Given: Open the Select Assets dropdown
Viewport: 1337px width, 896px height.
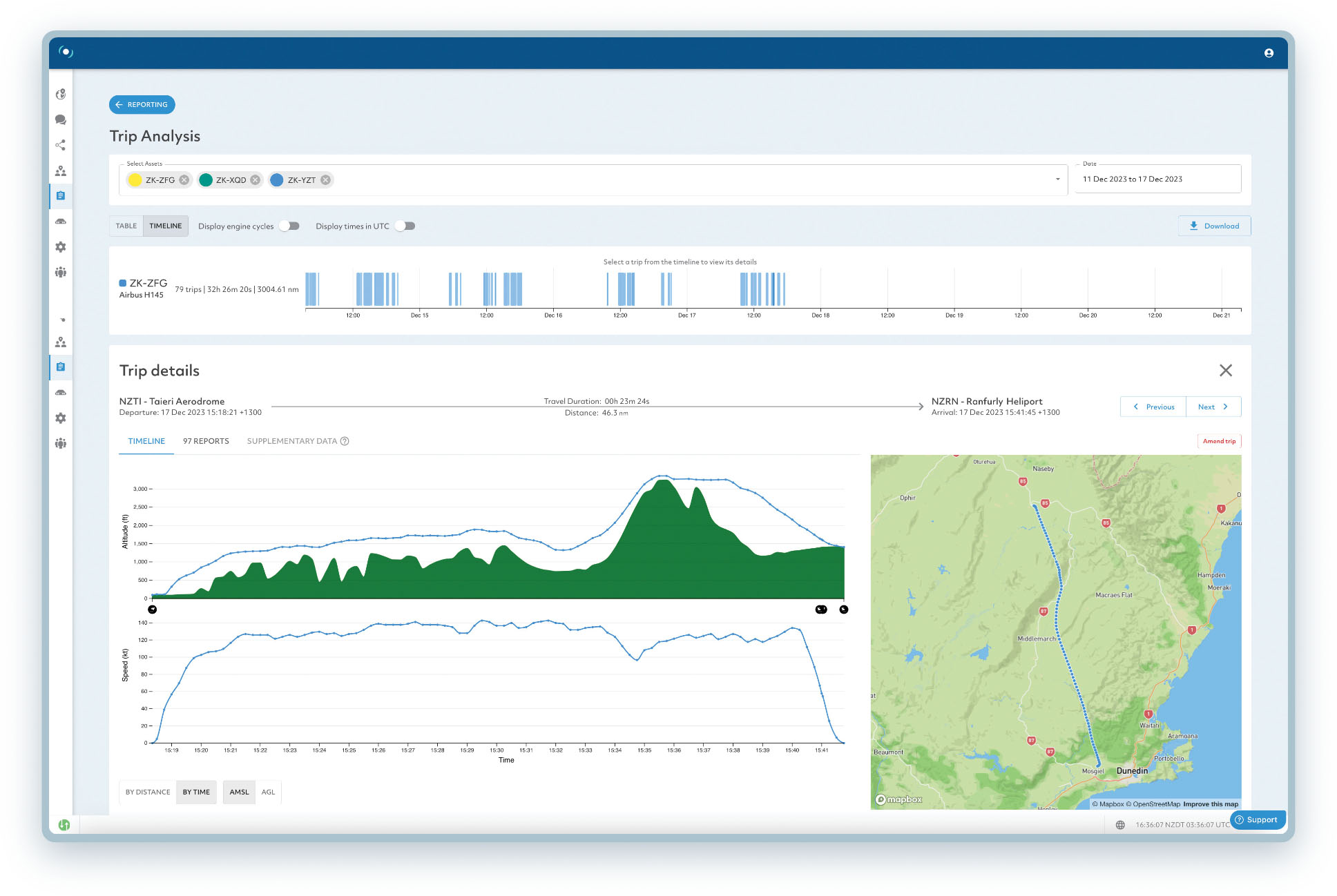Looking at the screenshot, I should pyautogui.click(x=1057, y=179).
